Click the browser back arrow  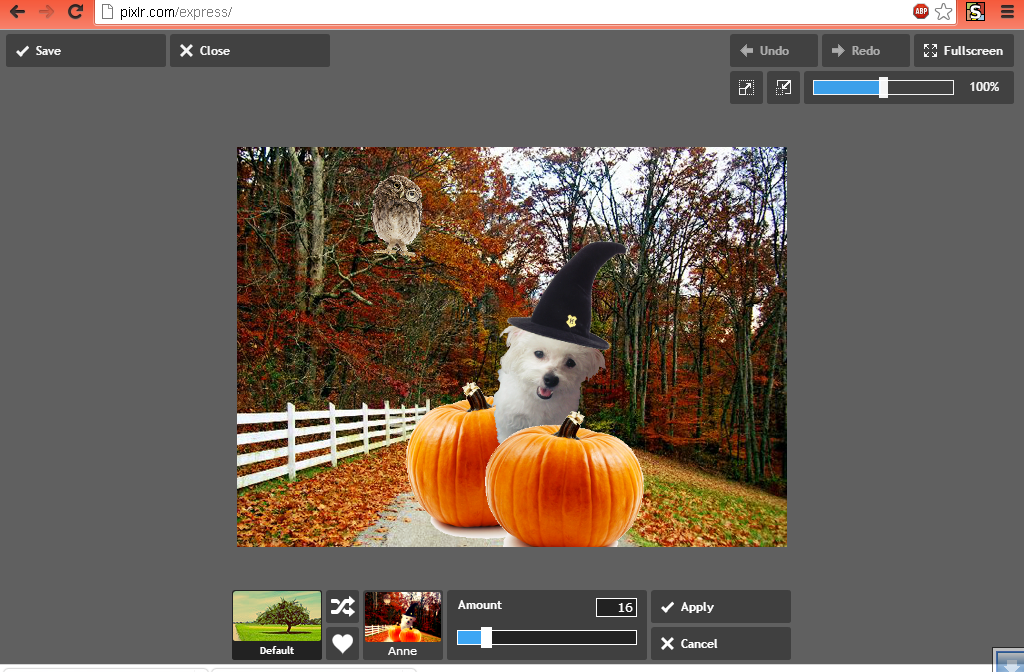coord(18,11)
